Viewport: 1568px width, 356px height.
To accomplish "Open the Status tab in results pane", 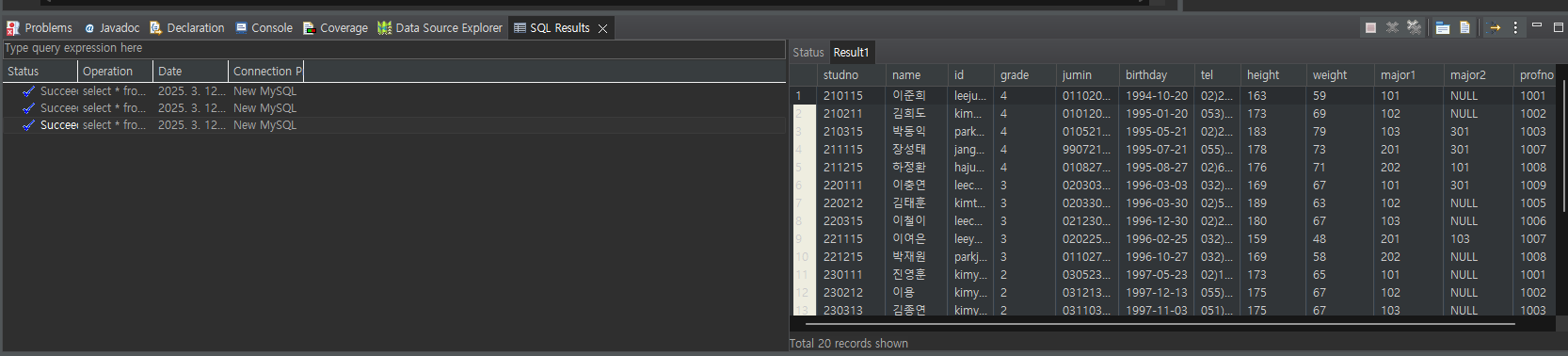I will [x=808, y=53].
